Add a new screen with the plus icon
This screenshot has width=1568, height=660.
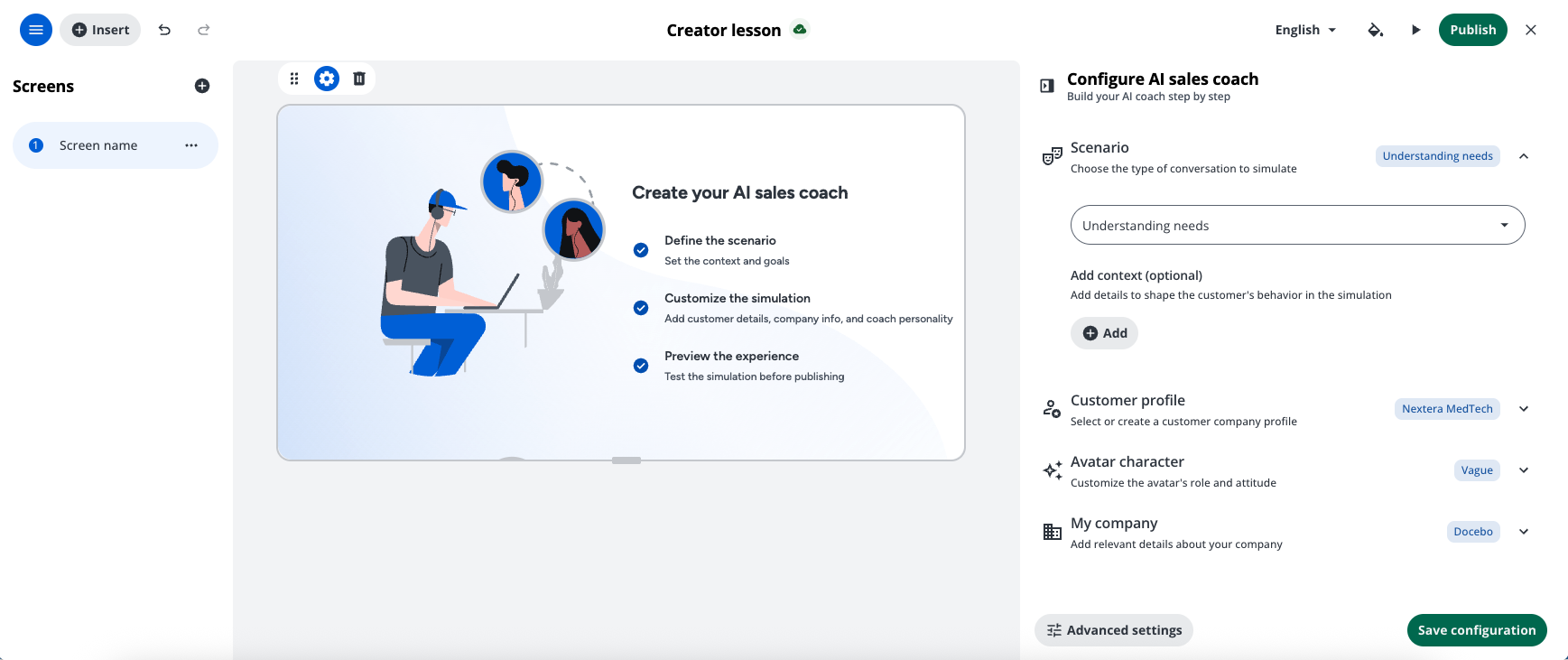[202, 86]
